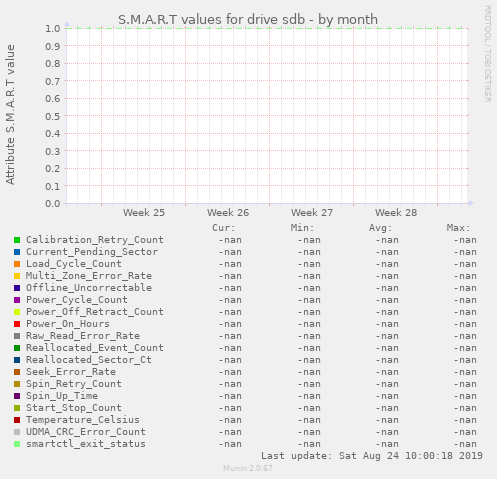Click the Munin 2.0.67 version text
The image size is (497, 479).
click(248, 468)
